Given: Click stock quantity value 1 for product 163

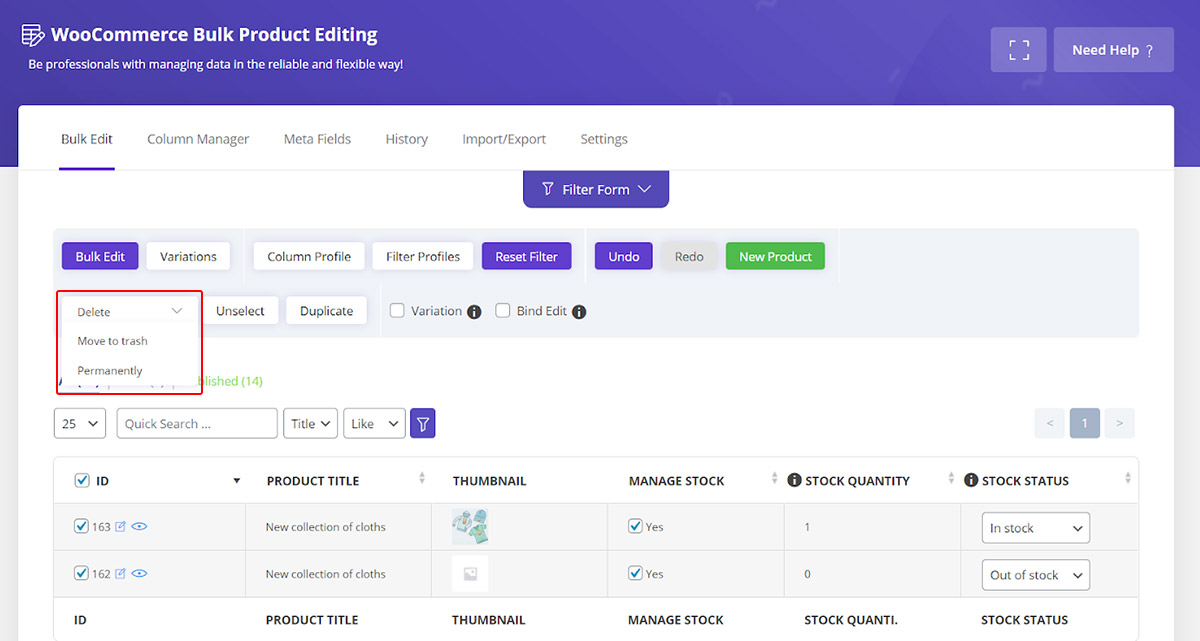Looking at the screenshot, I should click(807, 527).
